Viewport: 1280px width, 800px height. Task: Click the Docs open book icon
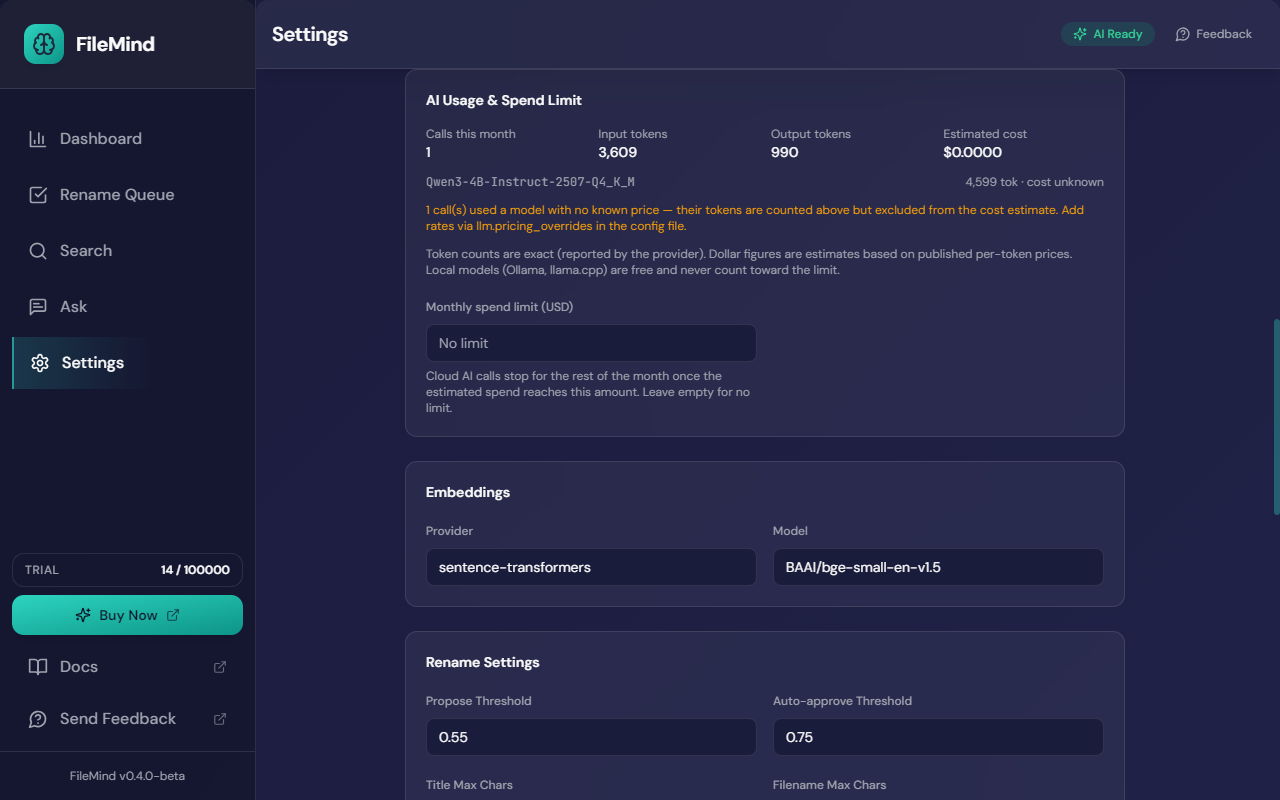tap(38, 667)
